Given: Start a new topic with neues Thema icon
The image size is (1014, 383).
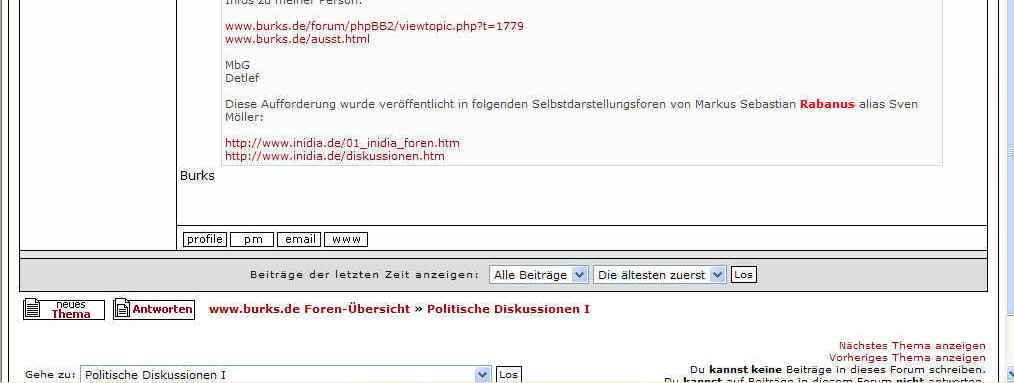Looking at the screenshot, I should click(x=63, y=309).
